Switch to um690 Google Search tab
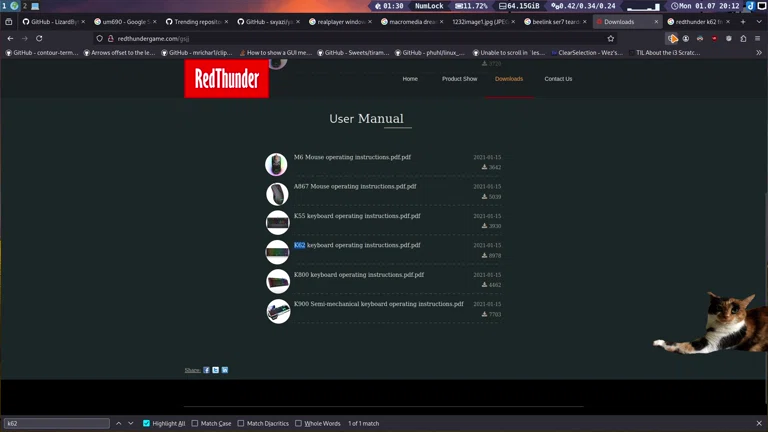Viewport: 768px width, 432px height. [x=125, y=22]
